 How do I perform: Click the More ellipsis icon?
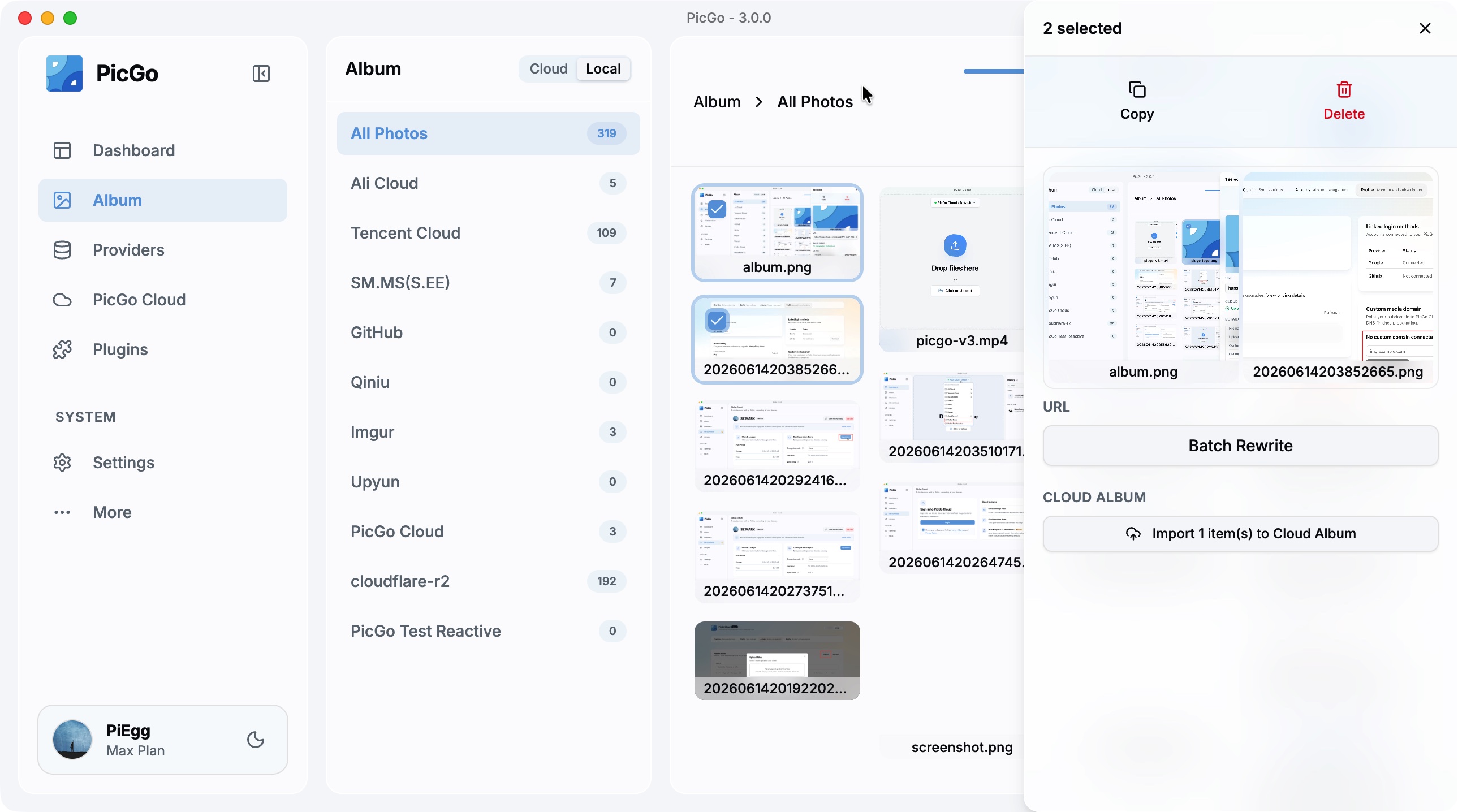[62, 513]
